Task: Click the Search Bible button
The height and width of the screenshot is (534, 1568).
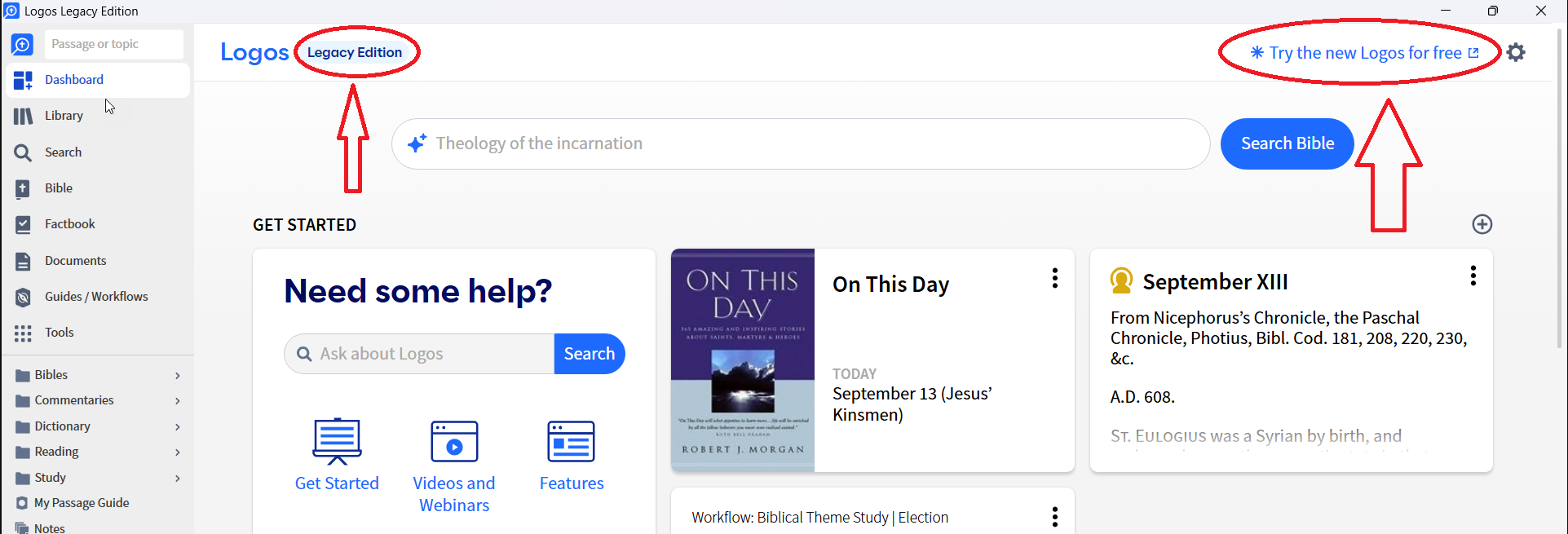Action: pos(1288,143)
